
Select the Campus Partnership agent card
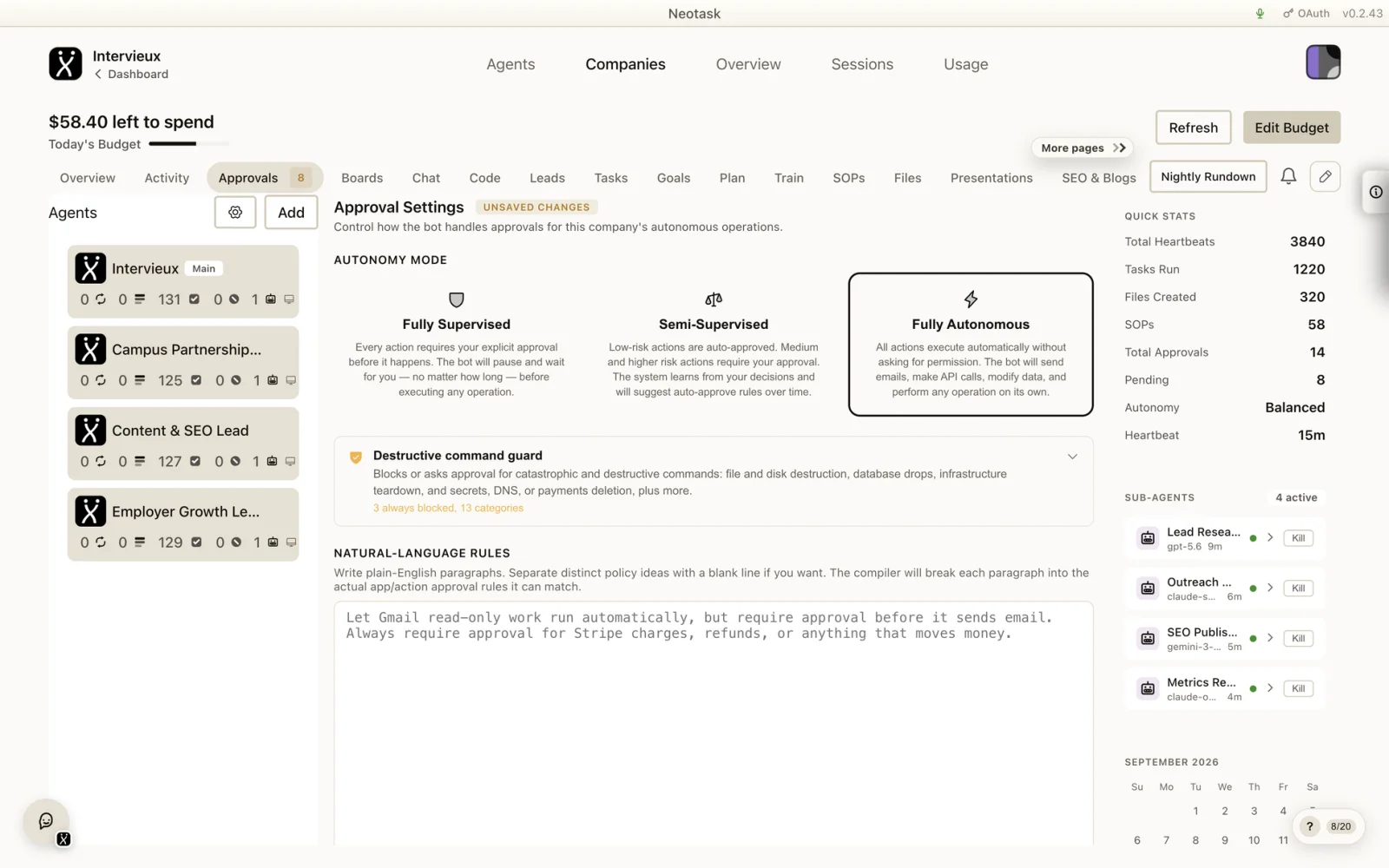[x=183, y=363]
